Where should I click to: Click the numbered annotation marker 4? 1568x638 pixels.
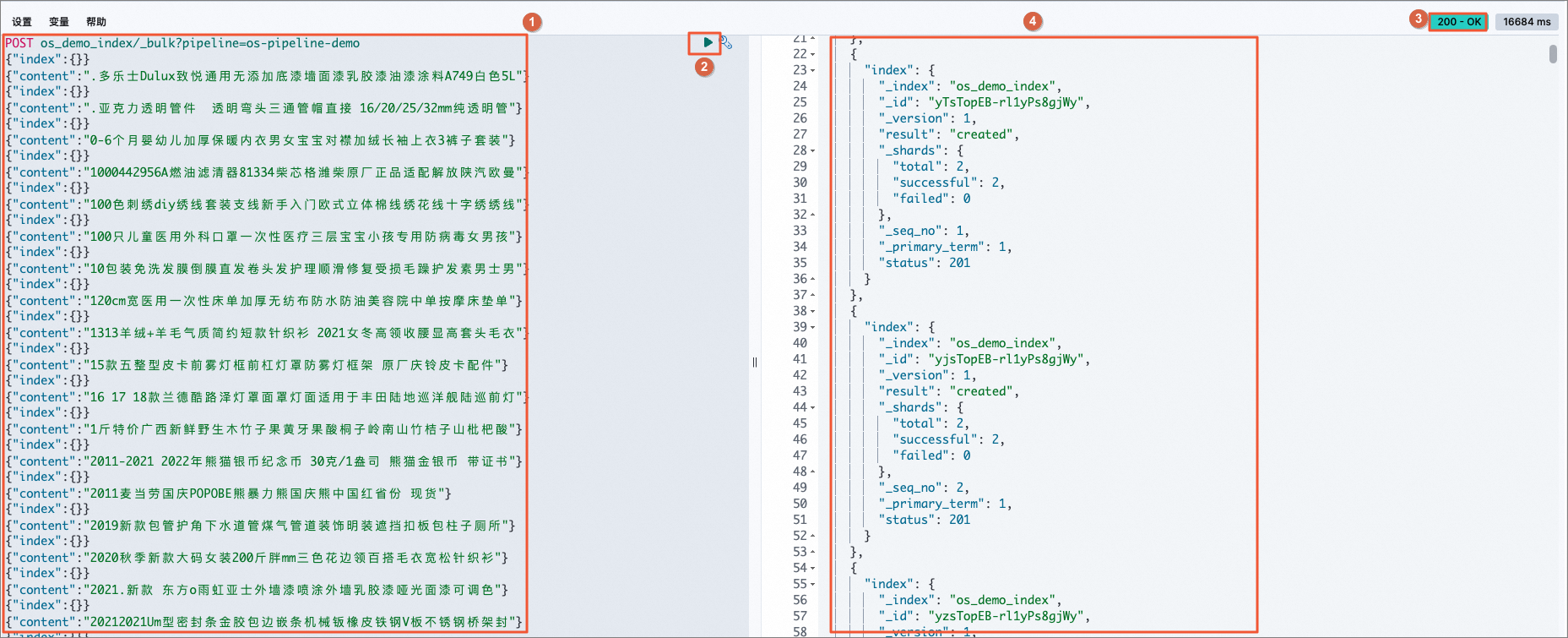1032,21
